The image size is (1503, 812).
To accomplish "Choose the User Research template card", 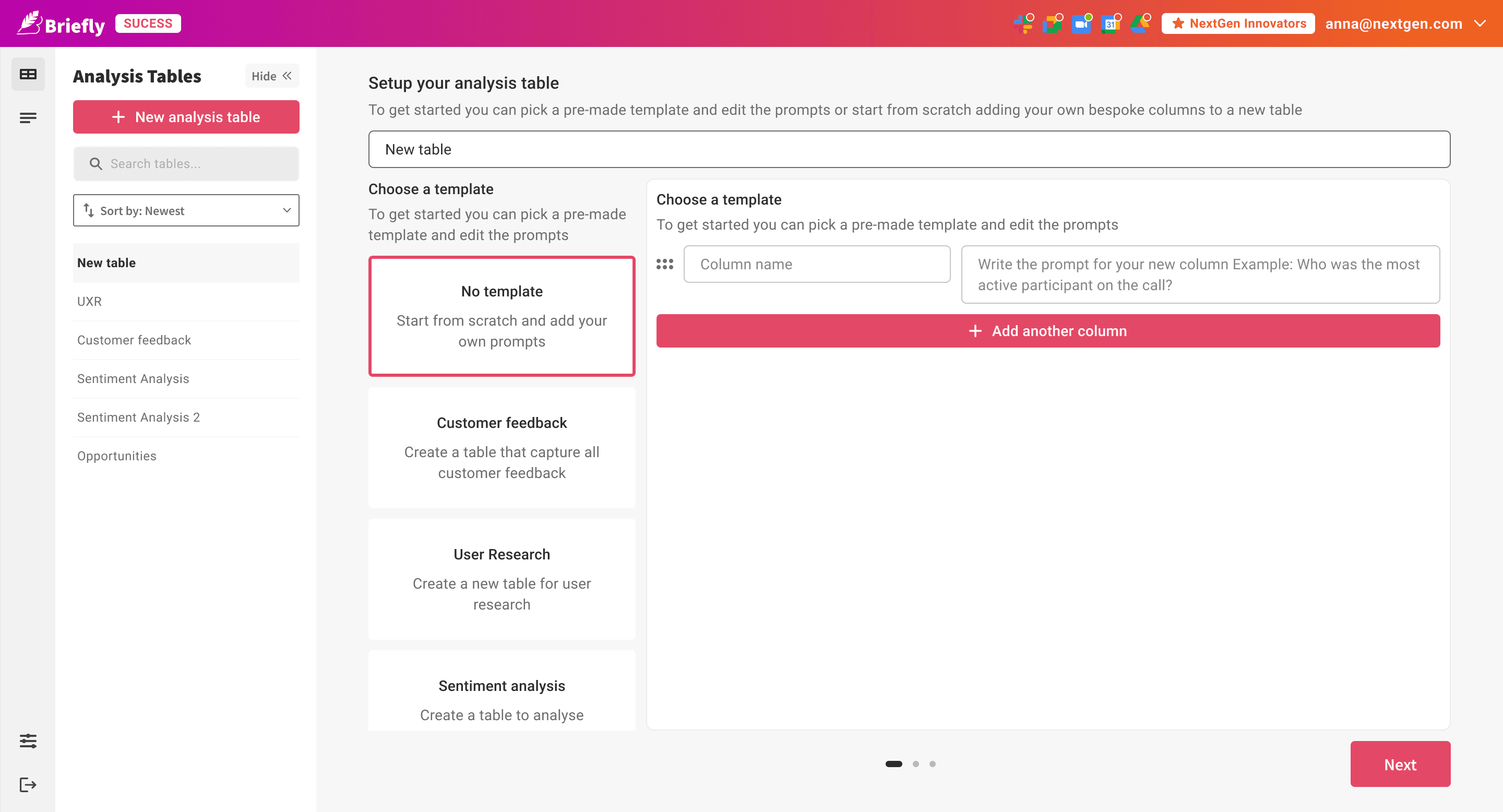I will pos(502,579).
